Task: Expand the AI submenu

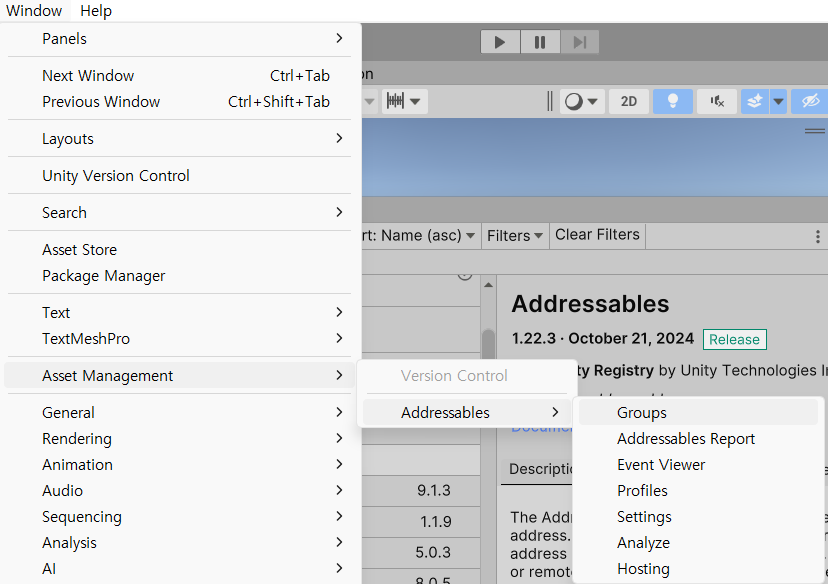Action: click(x=180, y=569)
